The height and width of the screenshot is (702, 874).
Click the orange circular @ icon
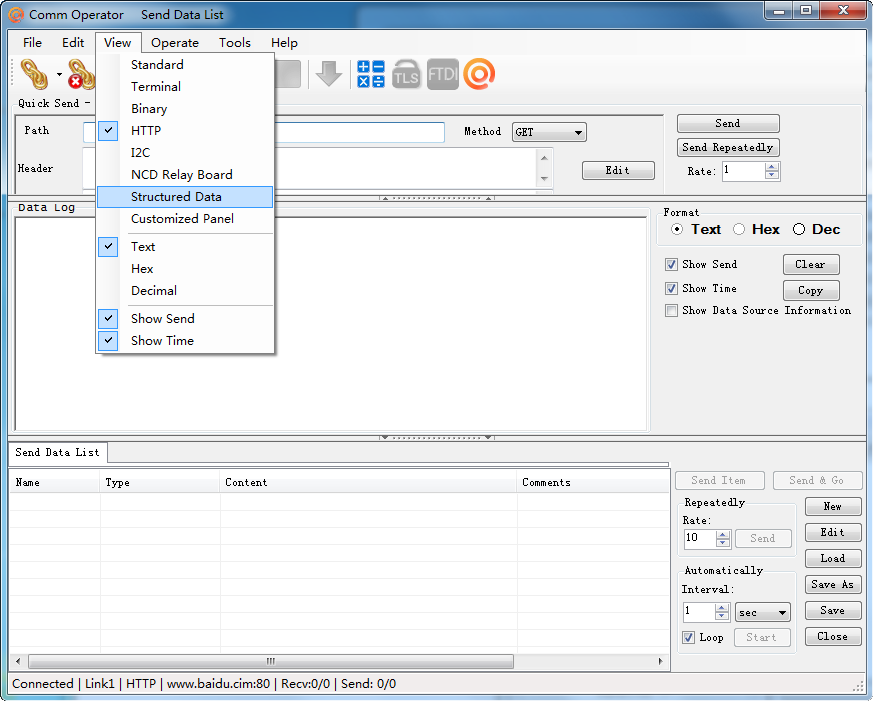(479, 74)
